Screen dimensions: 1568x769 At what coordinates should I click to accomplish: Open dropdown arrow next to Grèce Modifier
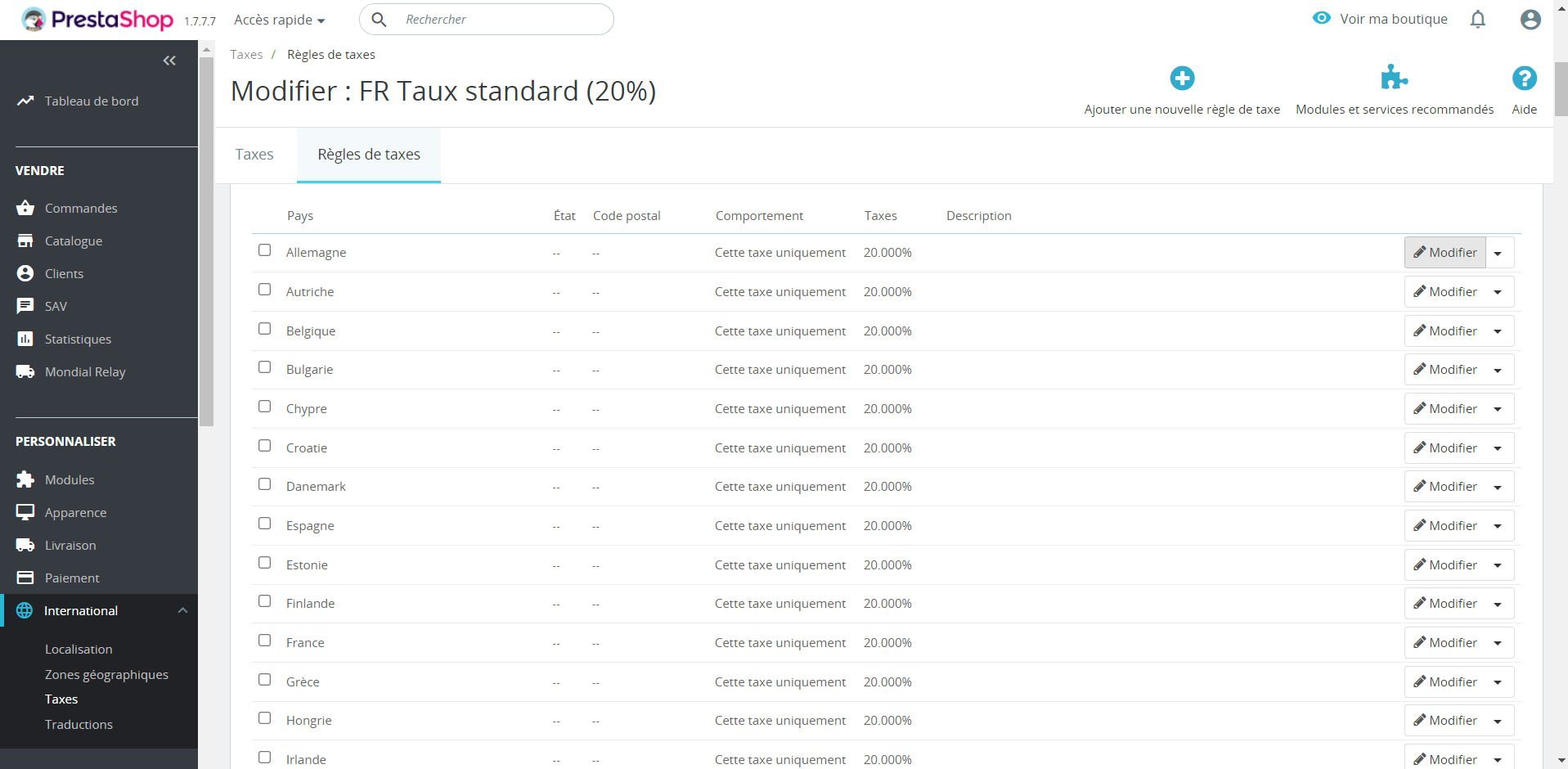(1498, 682)
